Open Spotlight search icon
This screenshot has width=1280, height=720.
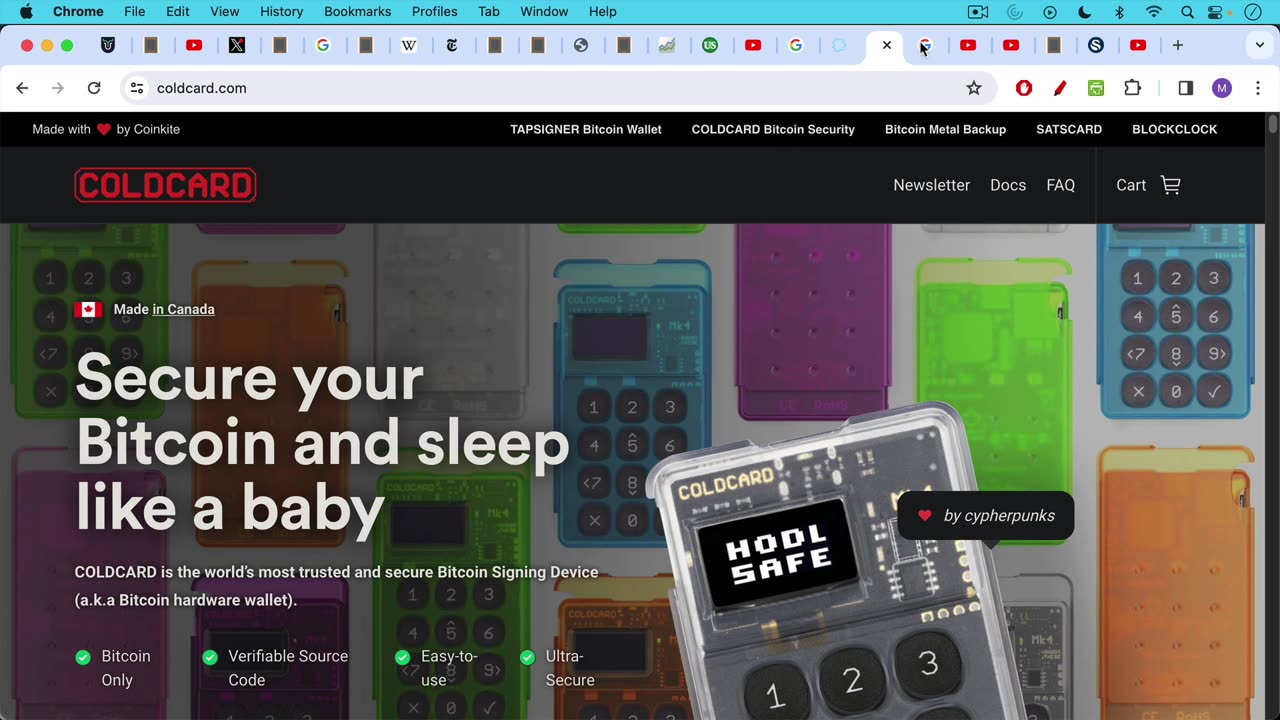[1187, 12]
